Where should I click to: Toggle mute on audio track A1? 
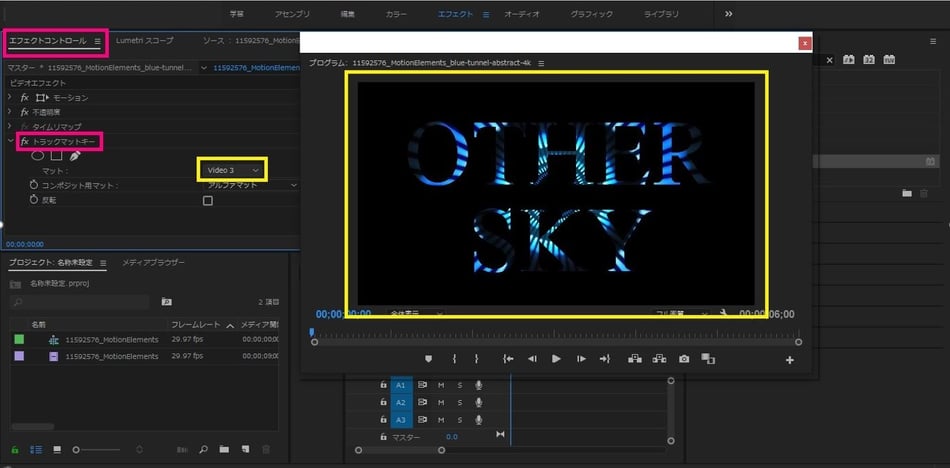pyautogui.click(x=441, y=384)
